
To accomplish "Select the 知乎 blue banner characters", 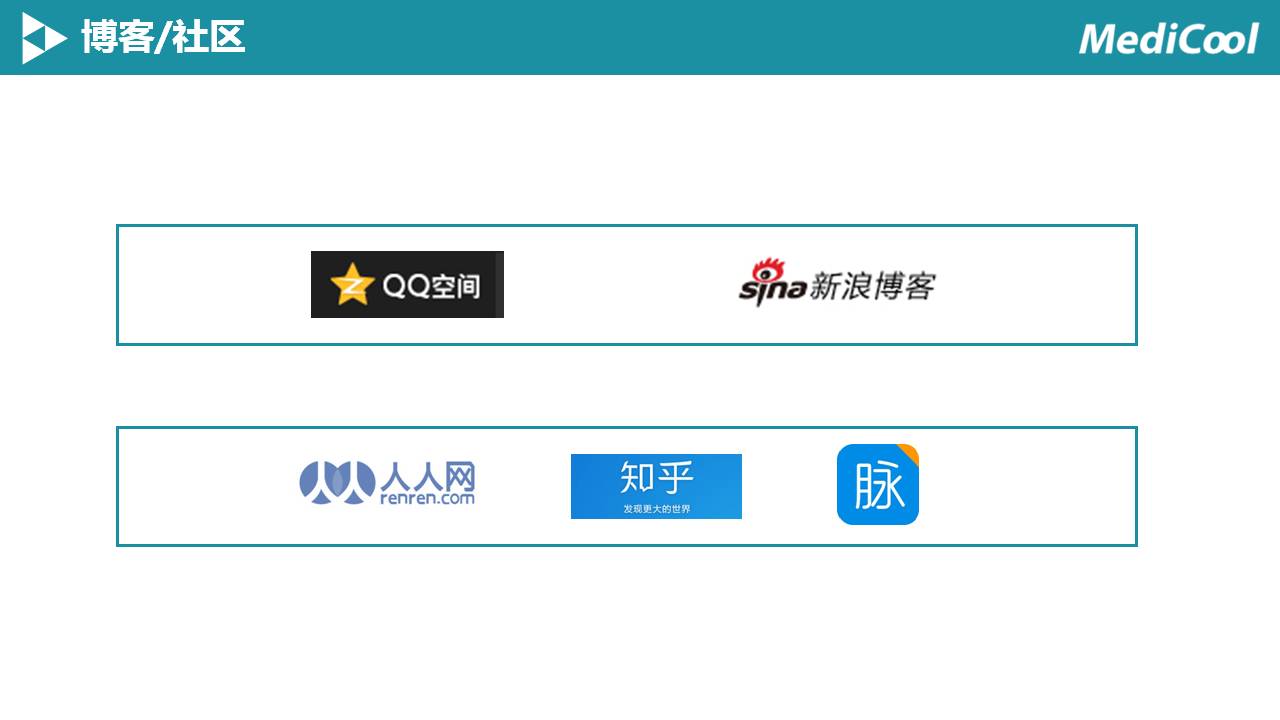I will coord(656,479).
